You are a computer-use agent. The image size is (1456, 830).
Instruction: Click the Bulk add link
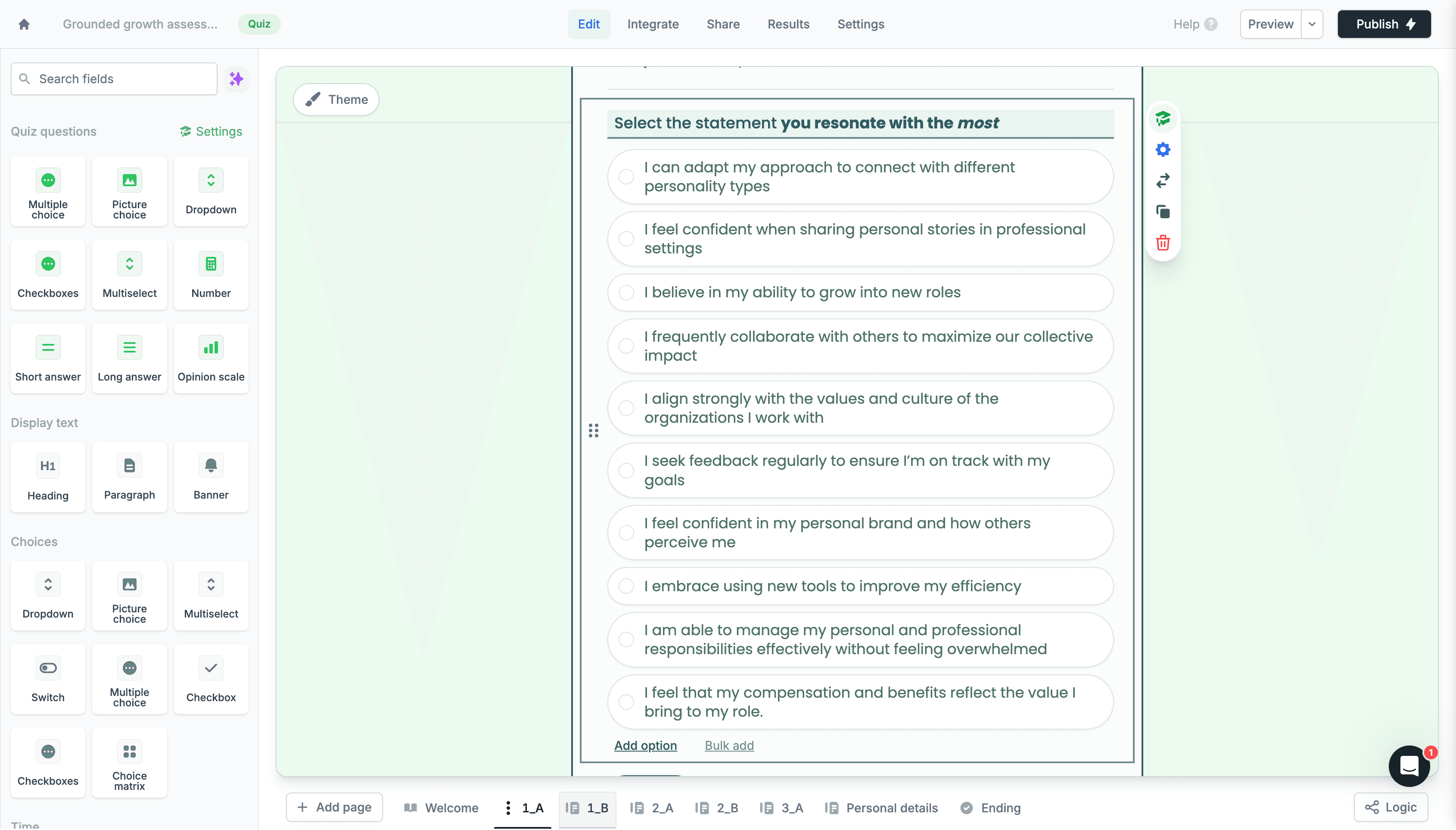point(729,746)
